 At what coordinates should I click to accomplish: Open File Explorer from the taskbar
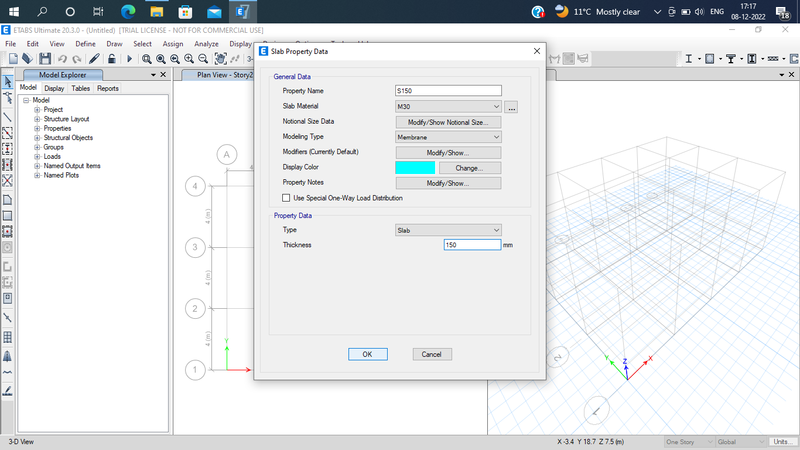pos(157,11)
